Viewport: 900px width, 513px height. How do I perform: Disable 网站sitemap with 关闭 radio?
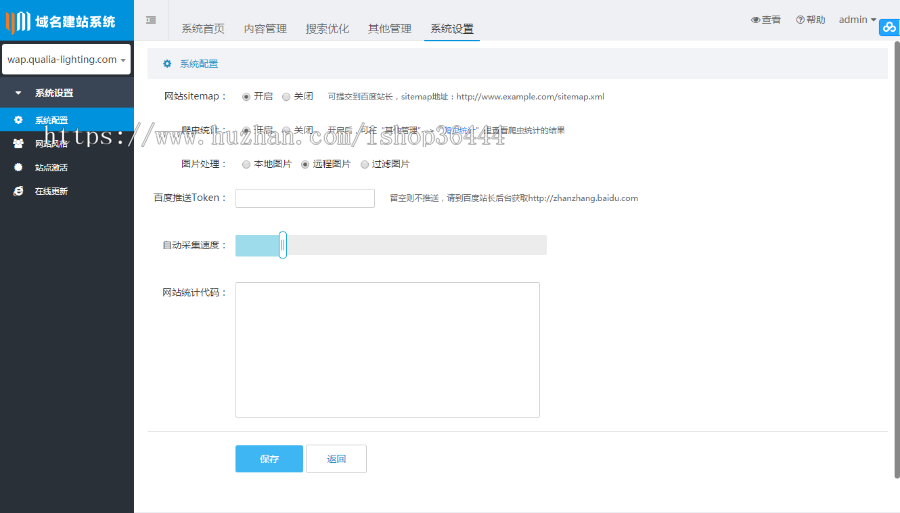[286, 97]
